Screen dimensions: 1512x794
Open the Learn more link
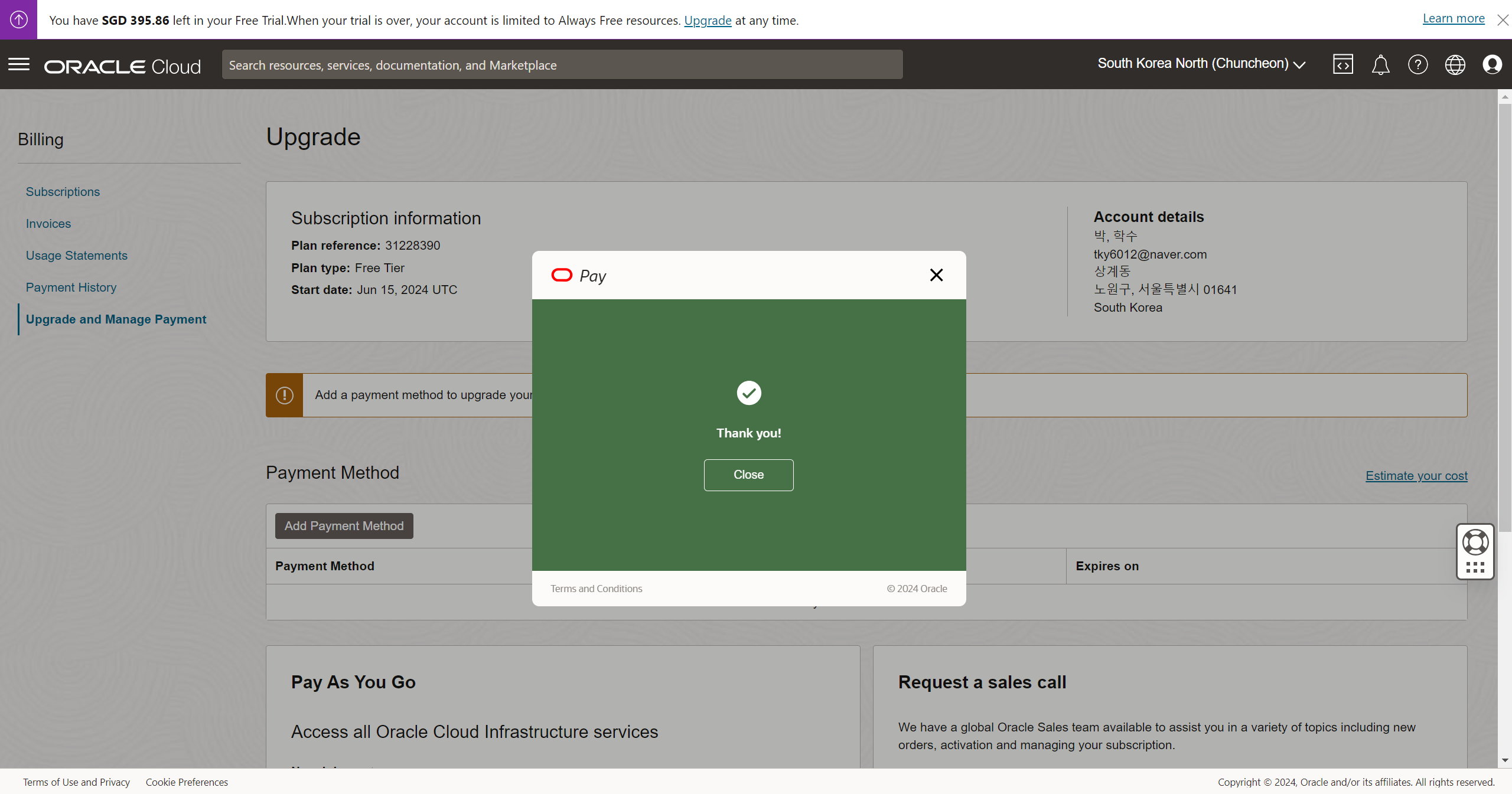pyautogui.click(x=1454, y=18)
